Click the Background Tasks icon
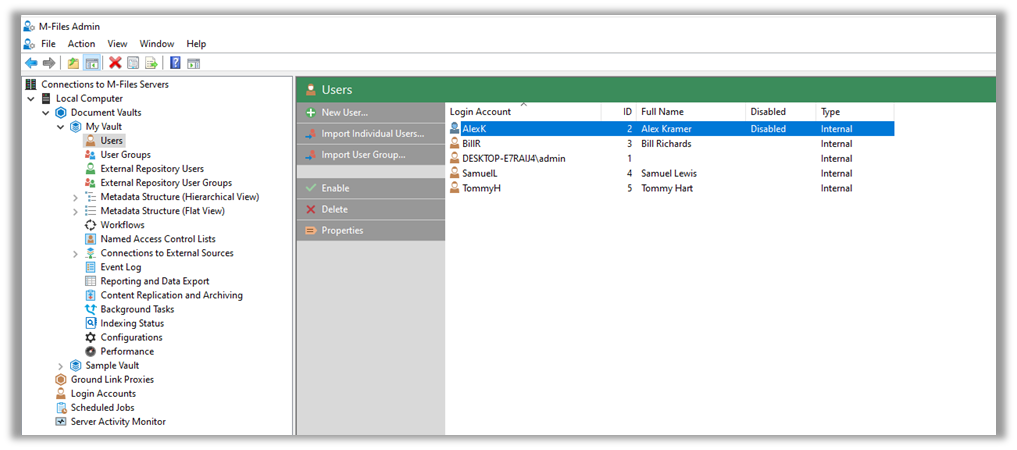Screen dimensions: 1017x450 pyautogui.click(x=91, y=309)
